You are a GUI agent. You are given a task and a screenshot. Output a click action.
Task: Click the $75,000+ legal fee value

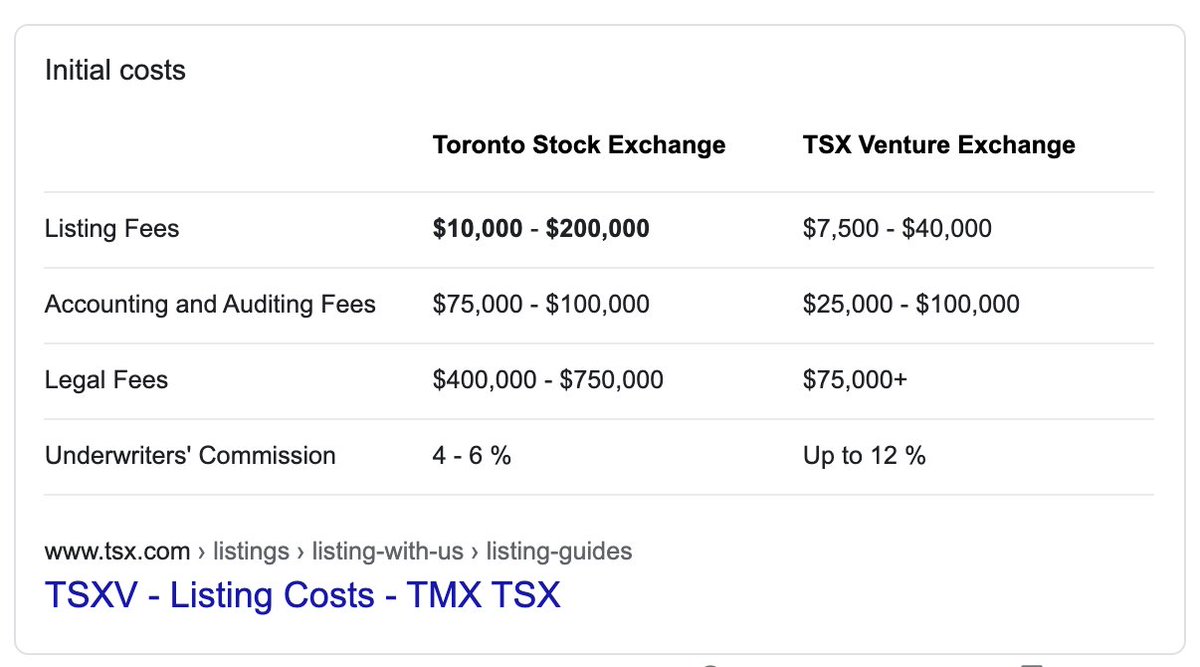coord(855,380)
